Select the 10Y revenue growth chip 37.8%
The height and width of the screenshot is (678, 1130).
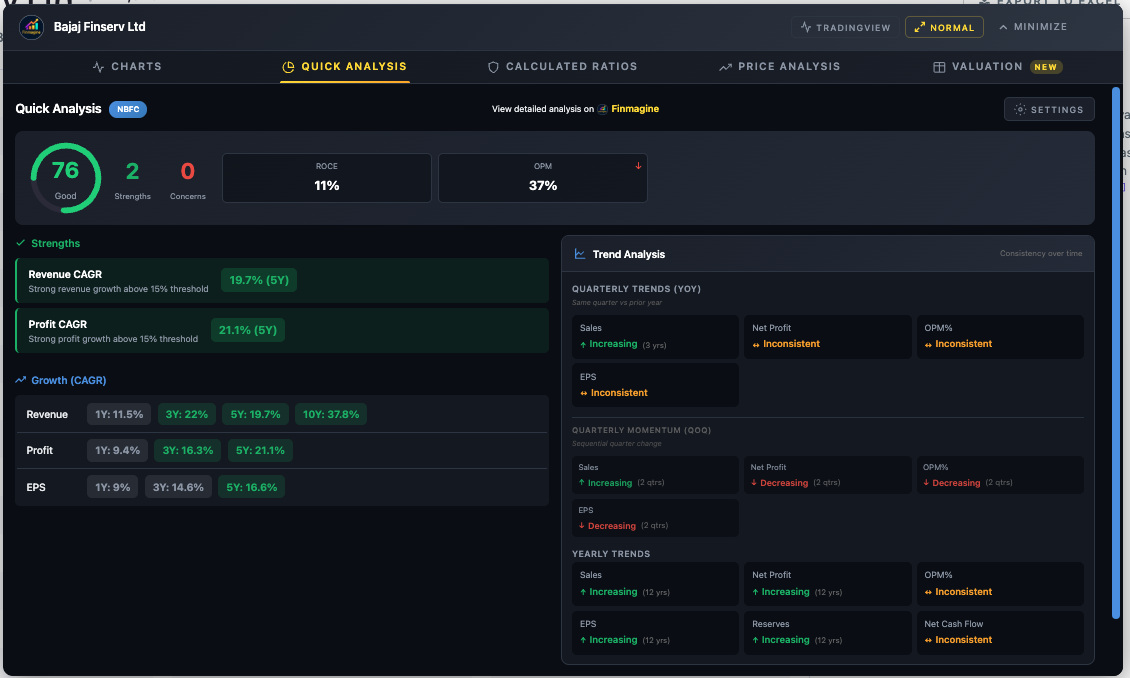coord(330,413)
